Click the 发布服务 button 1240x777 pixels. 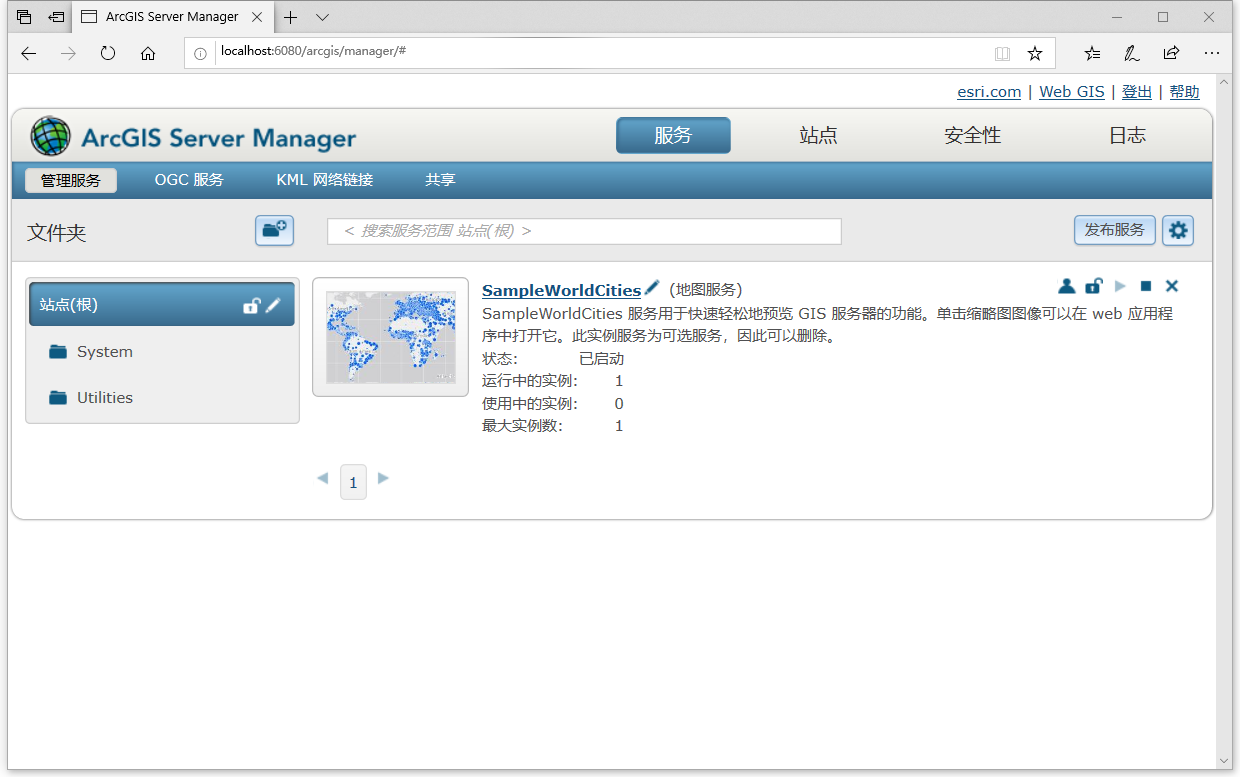(1115, 230)
